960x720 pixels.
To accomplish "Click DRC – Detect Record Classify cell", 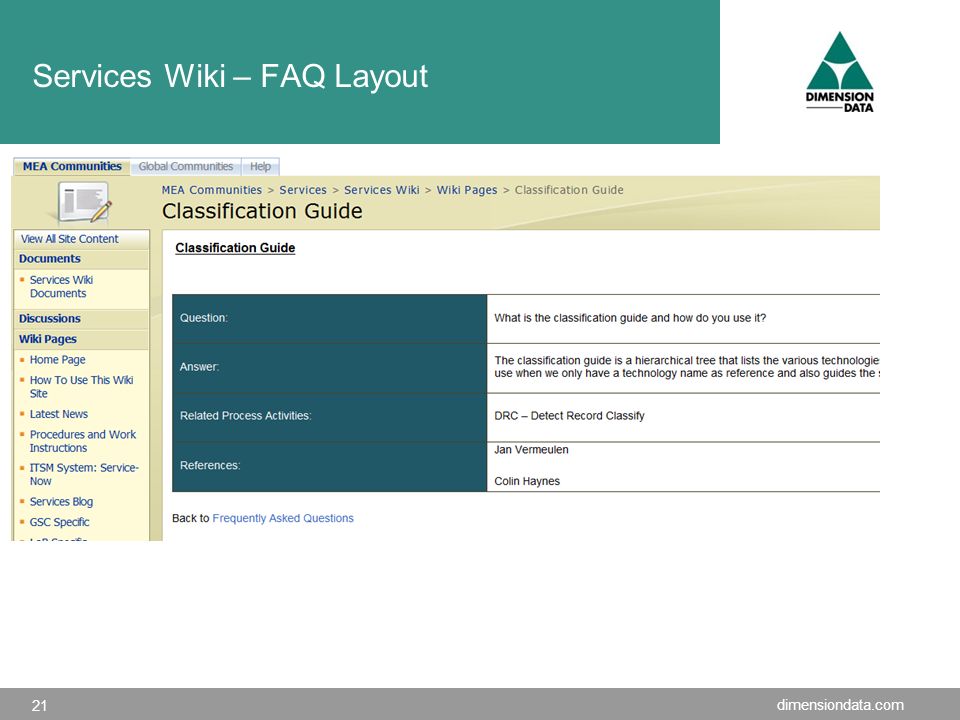I will coord(569,416).
